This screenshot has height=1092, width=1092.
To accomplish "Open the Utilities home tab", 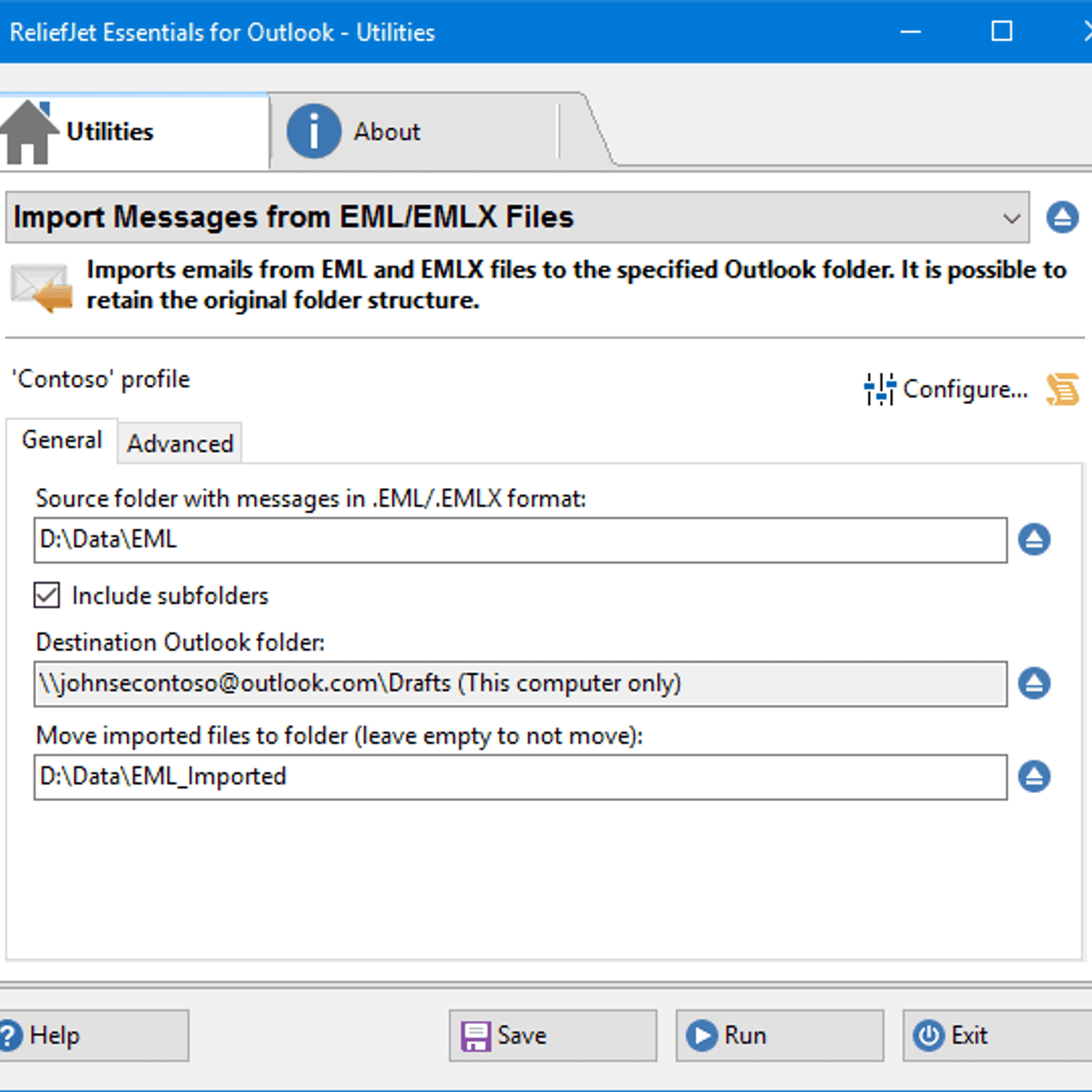I will point(134,131).
